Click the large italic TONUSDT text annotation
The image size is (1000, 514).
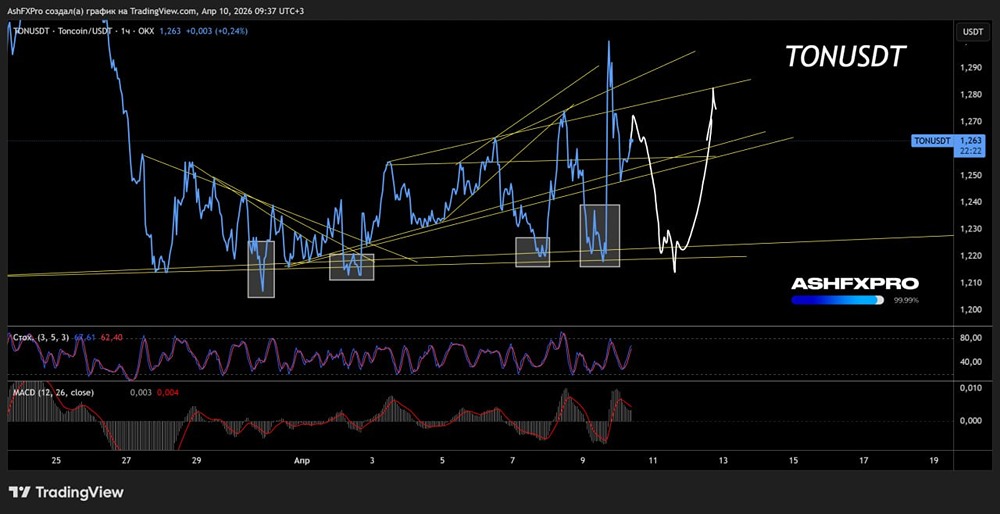(844, 57)
